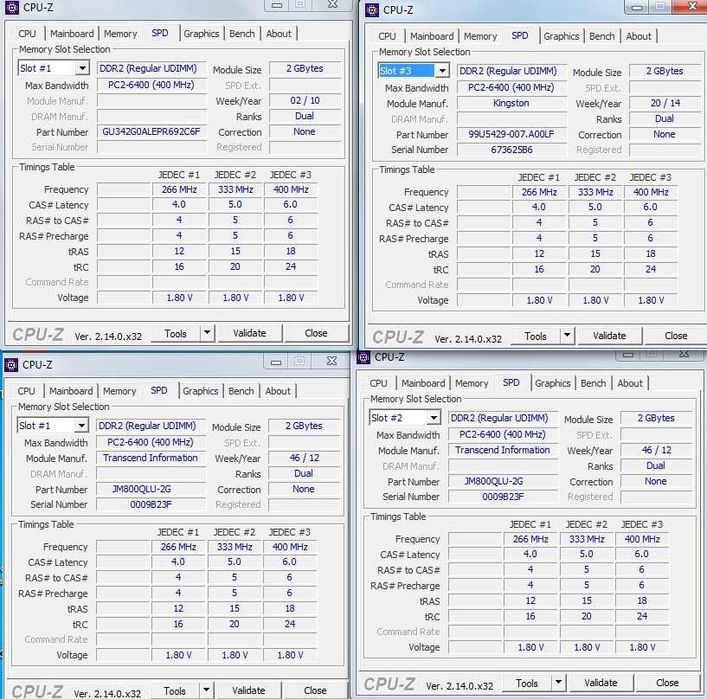The width and height of the screenshot is (707, 699).
Task: Click Tools button in GU342G0ALEPR692C6F window
Action: pos(175,333)
